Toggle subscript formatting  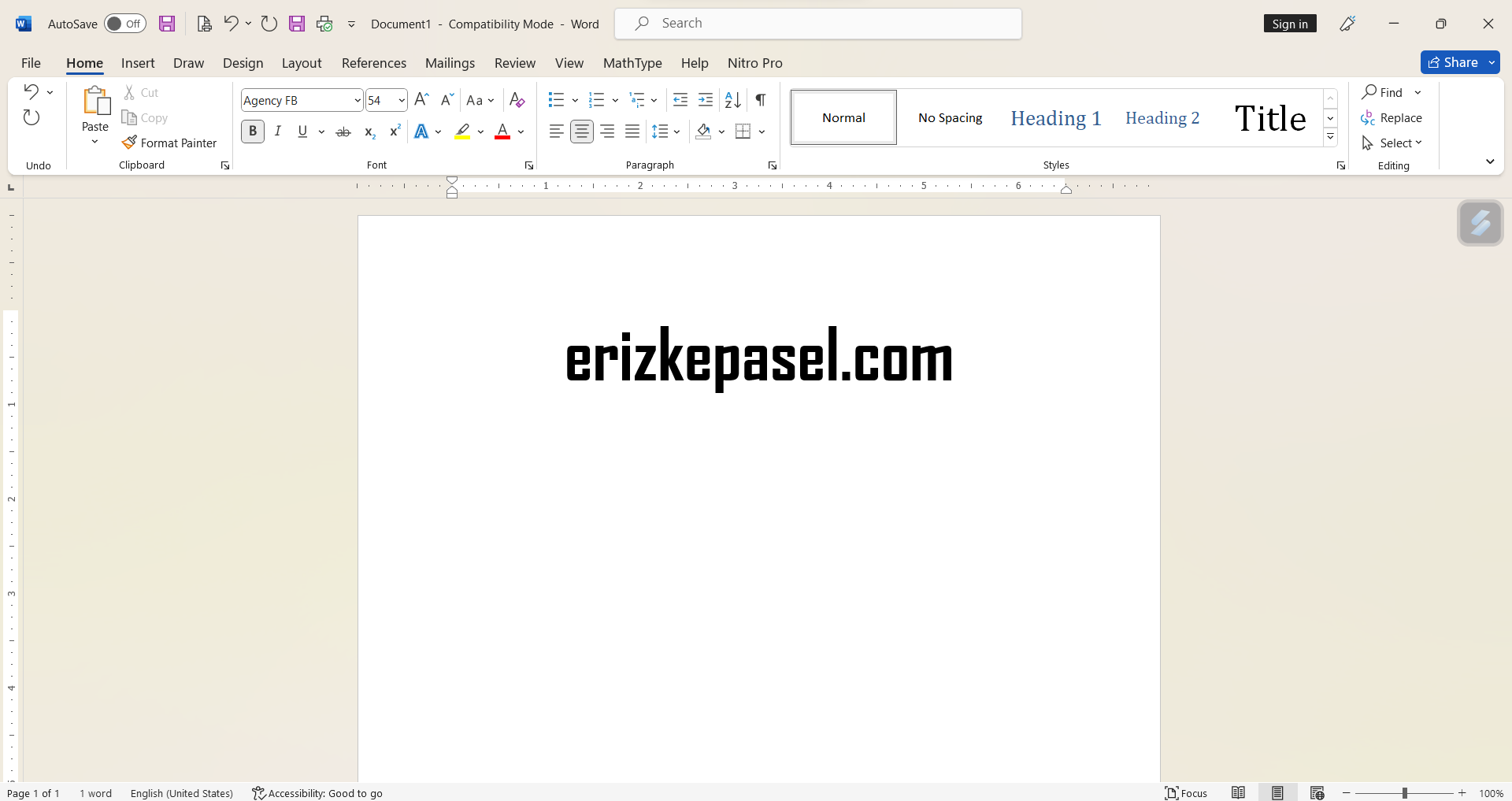369,132
